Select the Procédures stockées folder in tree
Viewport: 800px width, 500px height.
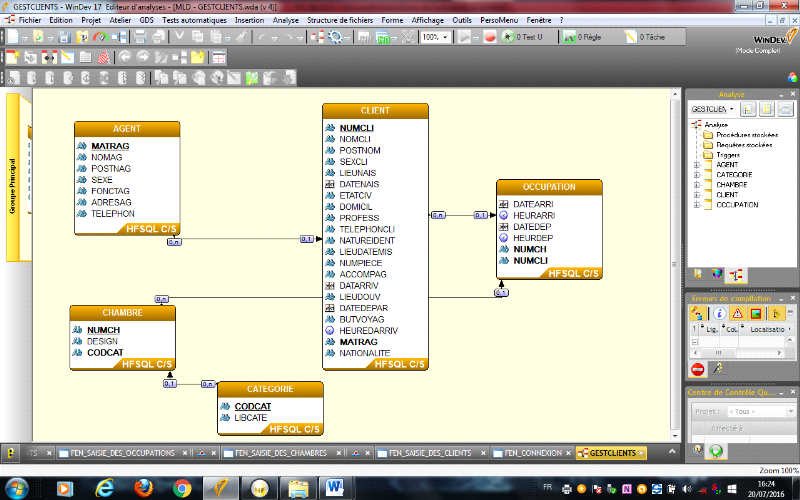click(x=747, y=134)
